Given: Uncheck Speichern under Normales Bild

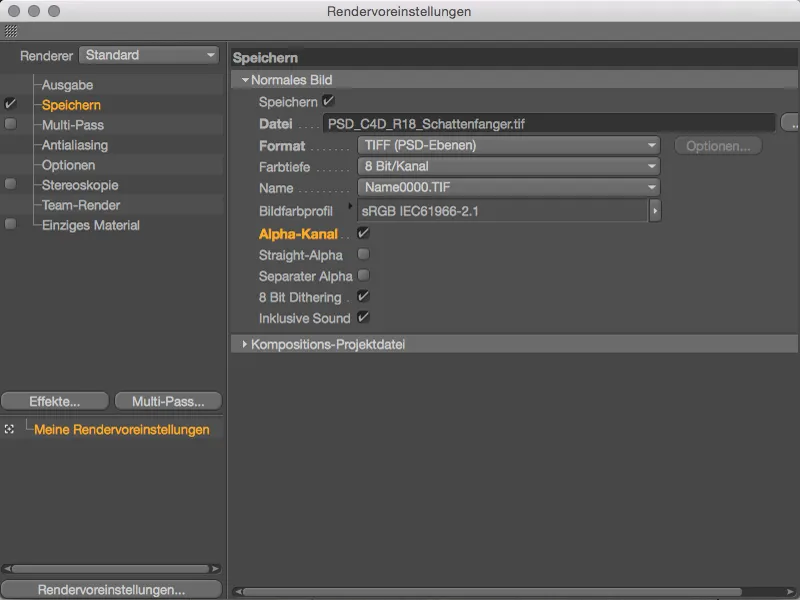Looking at the screenshot, I should pos(329,101).
